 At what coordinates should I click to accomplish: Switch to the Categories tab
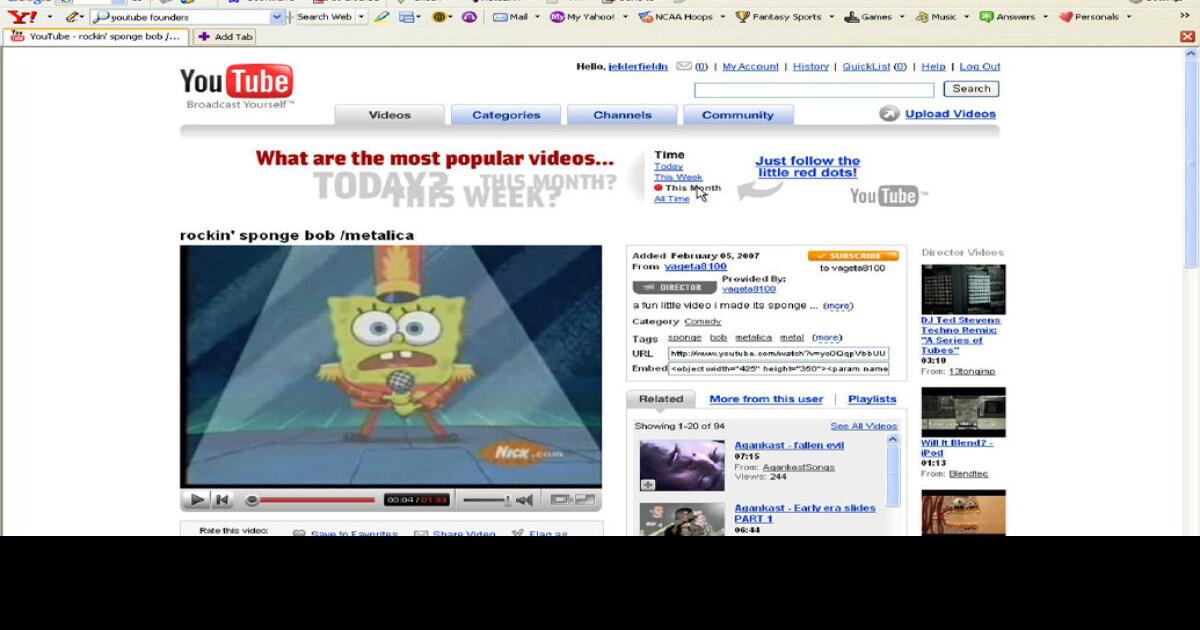click(505, 114)
